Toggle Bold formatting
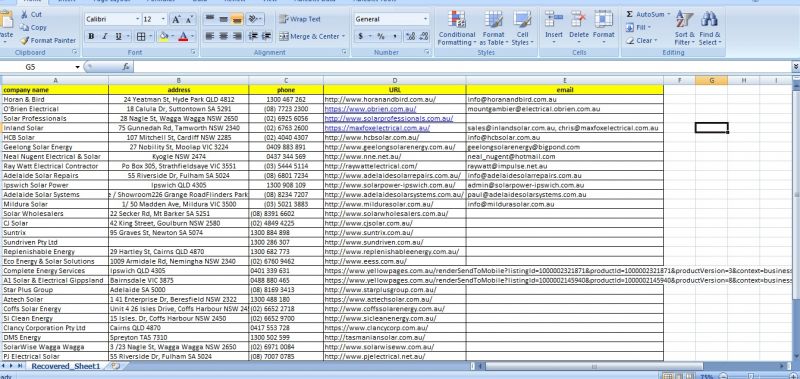 pyautogui.click(x=91, y=36)
